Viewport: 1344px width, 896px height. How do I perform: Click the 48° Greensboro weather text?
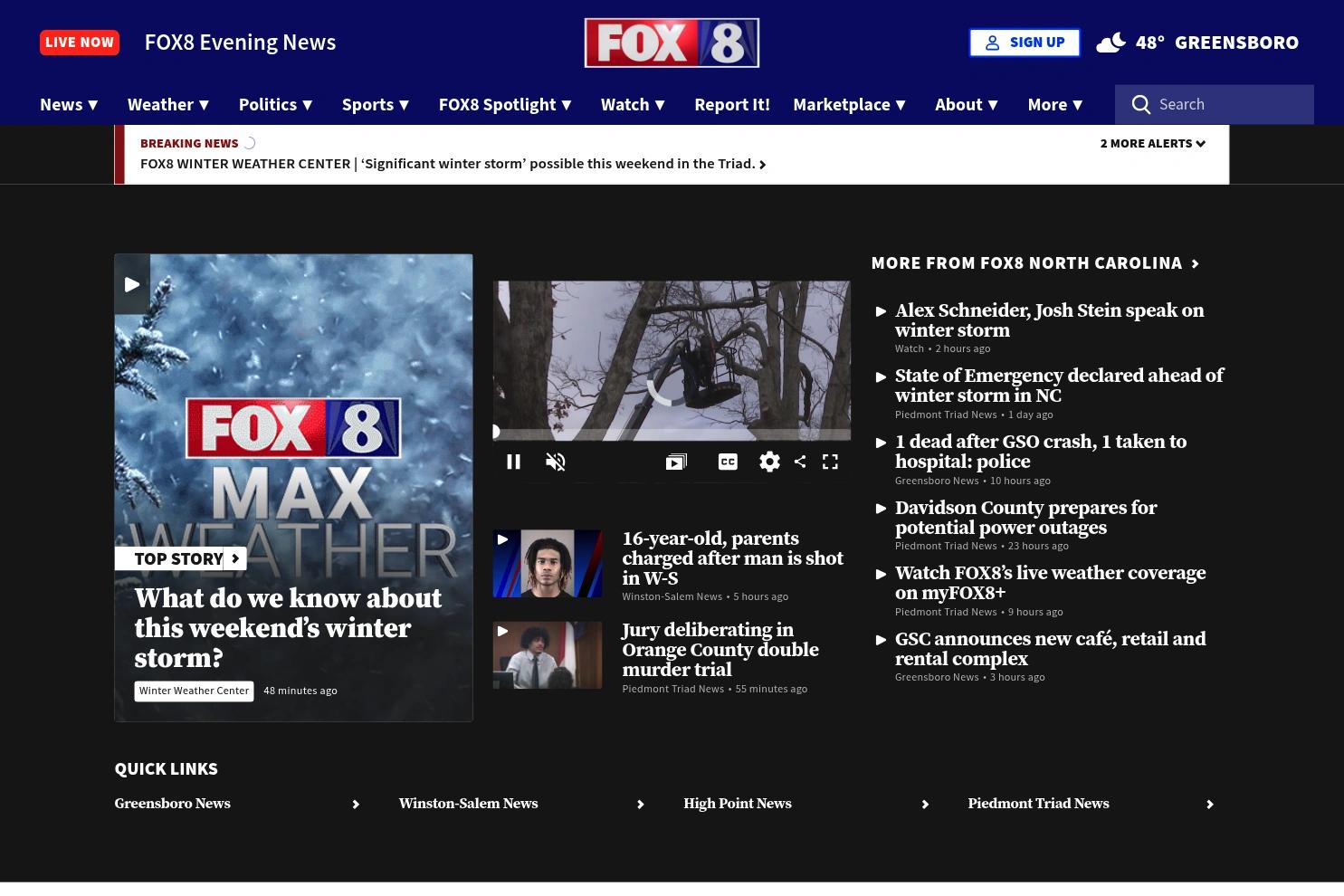[x=1217, y=43]
